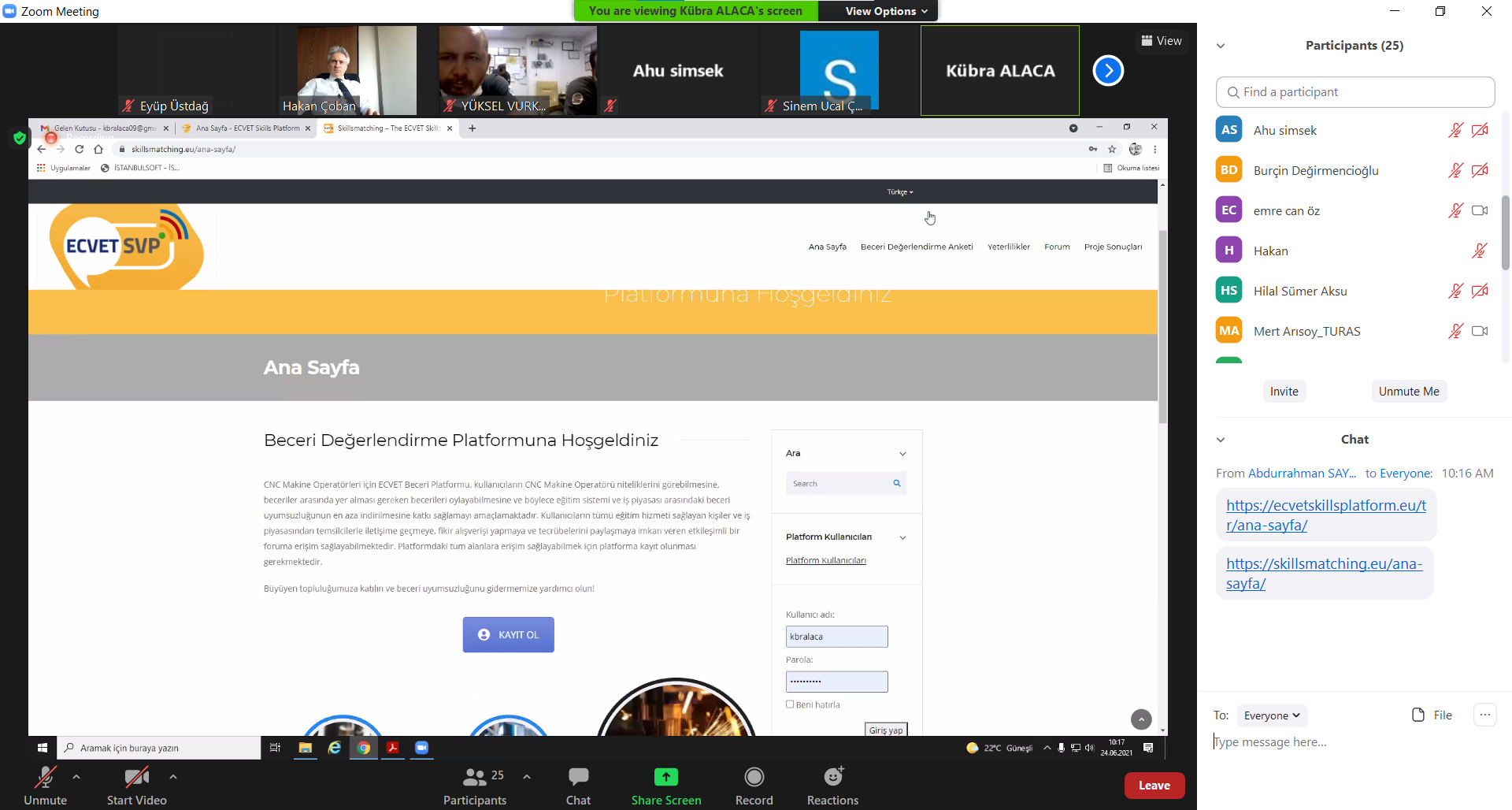The width and height of the screenshot is (1512, 810).
Task: Click the View layout menu button
Action: click(x=1162, y=41)
